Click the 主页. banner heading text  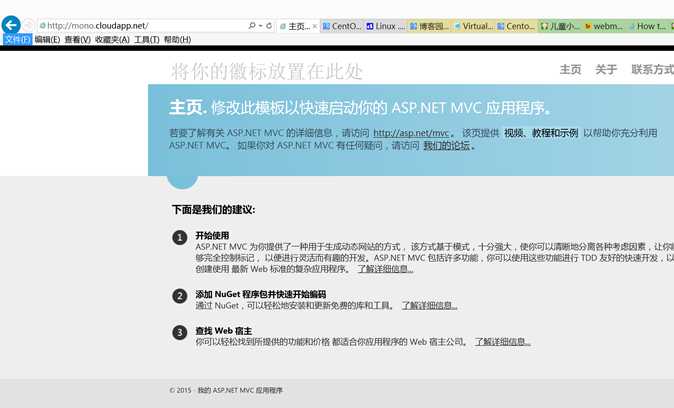188,107
